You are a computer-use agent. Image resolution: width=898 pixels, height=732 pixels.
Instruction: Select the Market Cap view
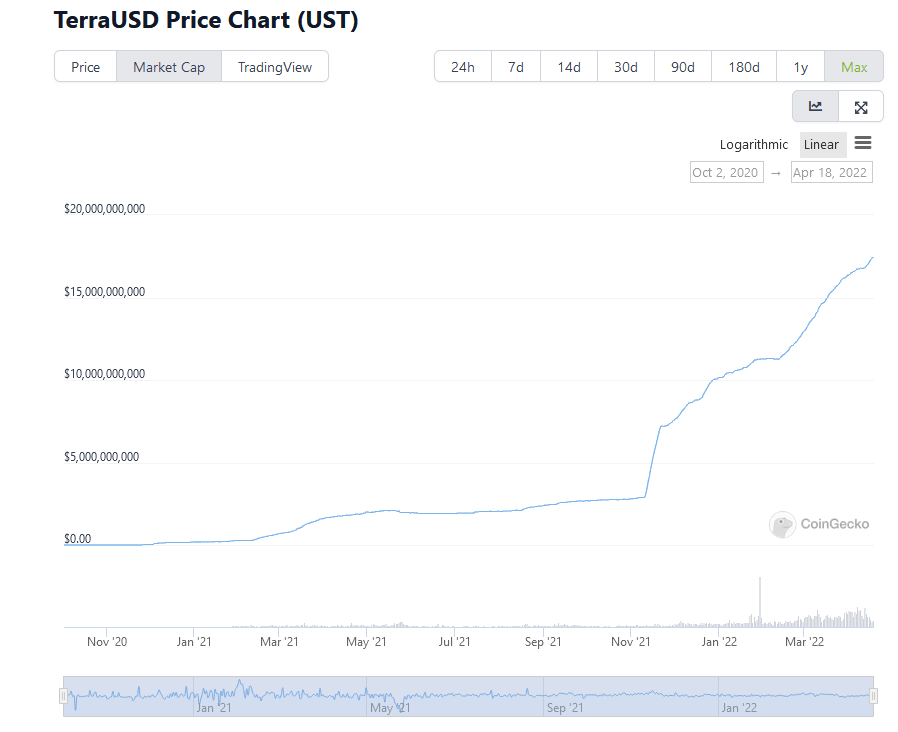(x=168, y=66)
